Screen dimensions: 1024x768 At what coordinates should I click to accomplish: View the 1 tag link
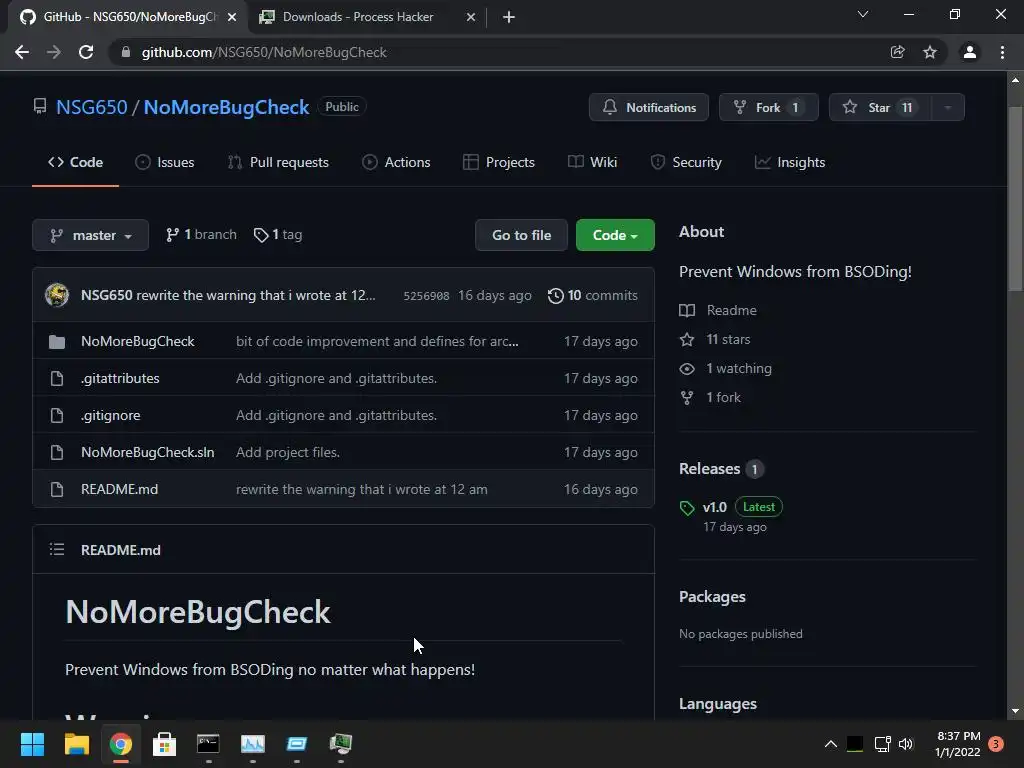pos(278,234)
